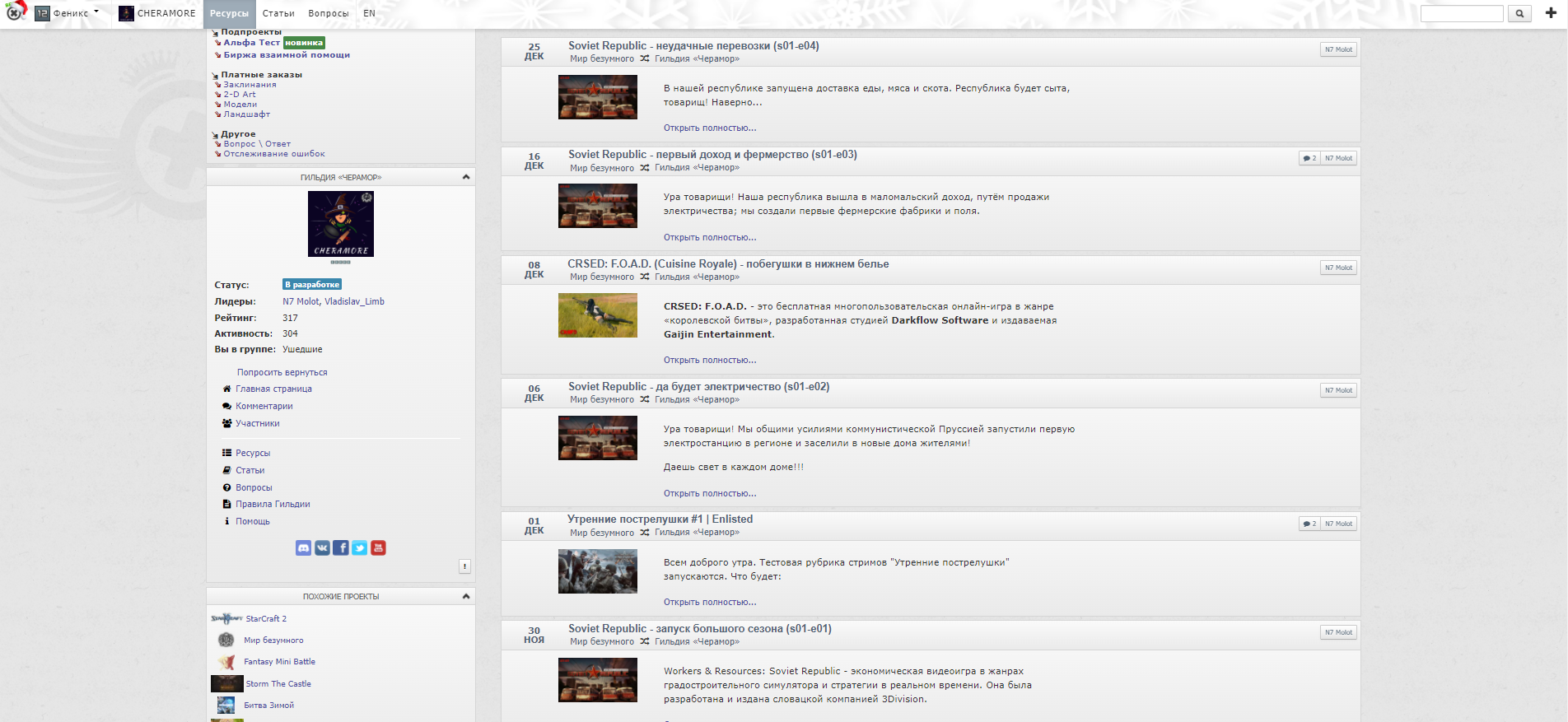Open Гильдия «Черамор» link under Утренние пострелушки

point(697,533)
